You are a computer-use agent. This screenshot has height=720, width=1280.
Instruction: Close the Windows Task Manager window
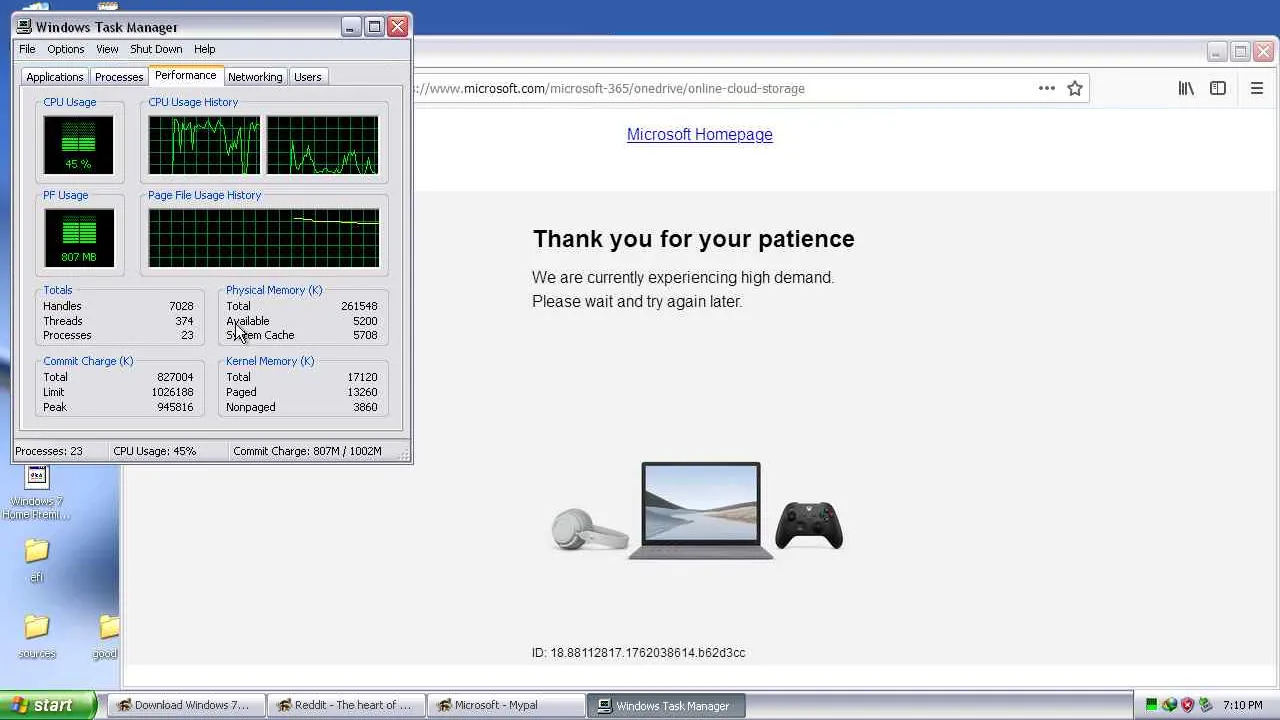click(398, 27)
